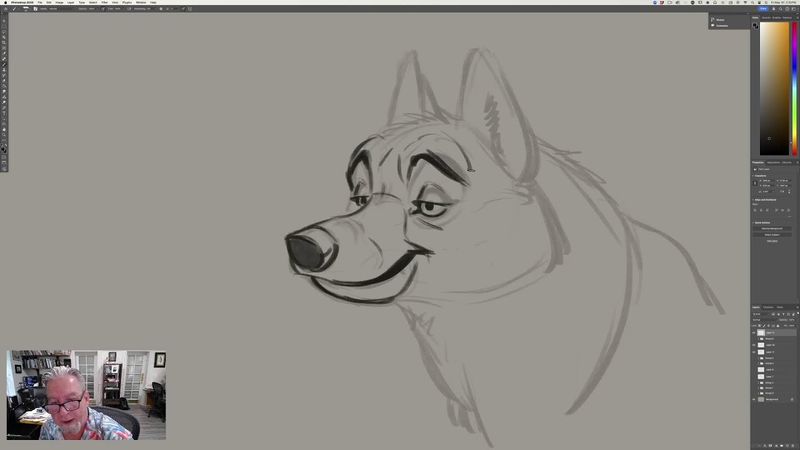Create a new group folder icon
Screen dimensions: 800x450
(781, 446)
